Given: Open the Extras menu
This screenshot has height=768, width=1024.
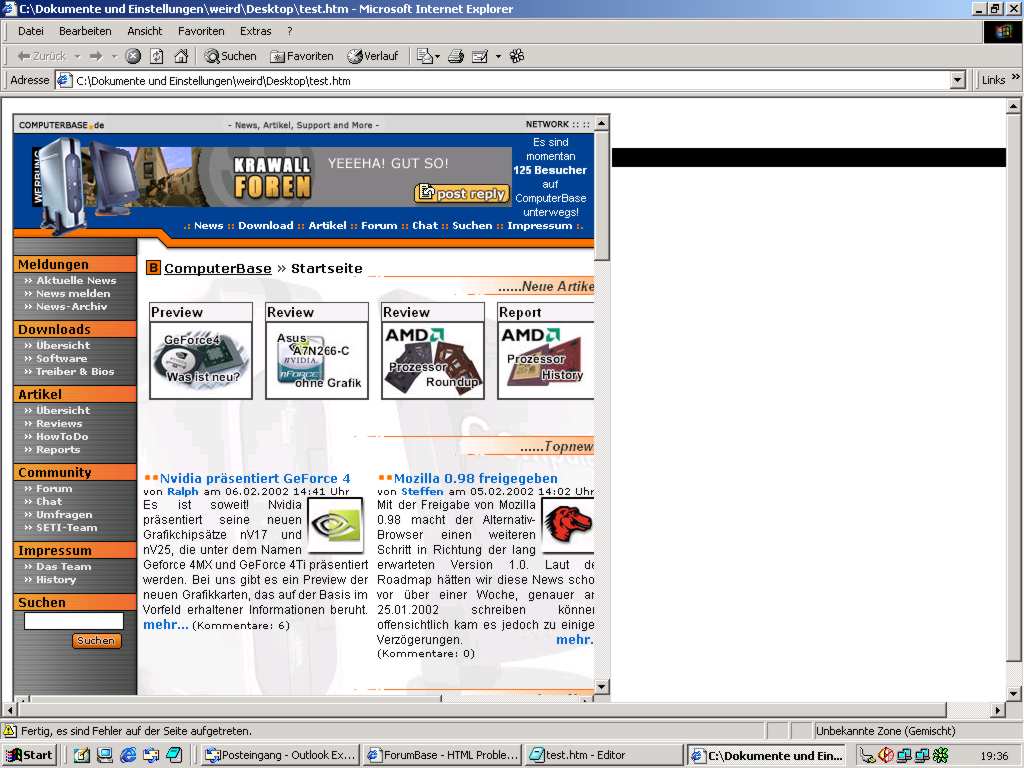Looking at the screenshot, I should pos(255,31).
